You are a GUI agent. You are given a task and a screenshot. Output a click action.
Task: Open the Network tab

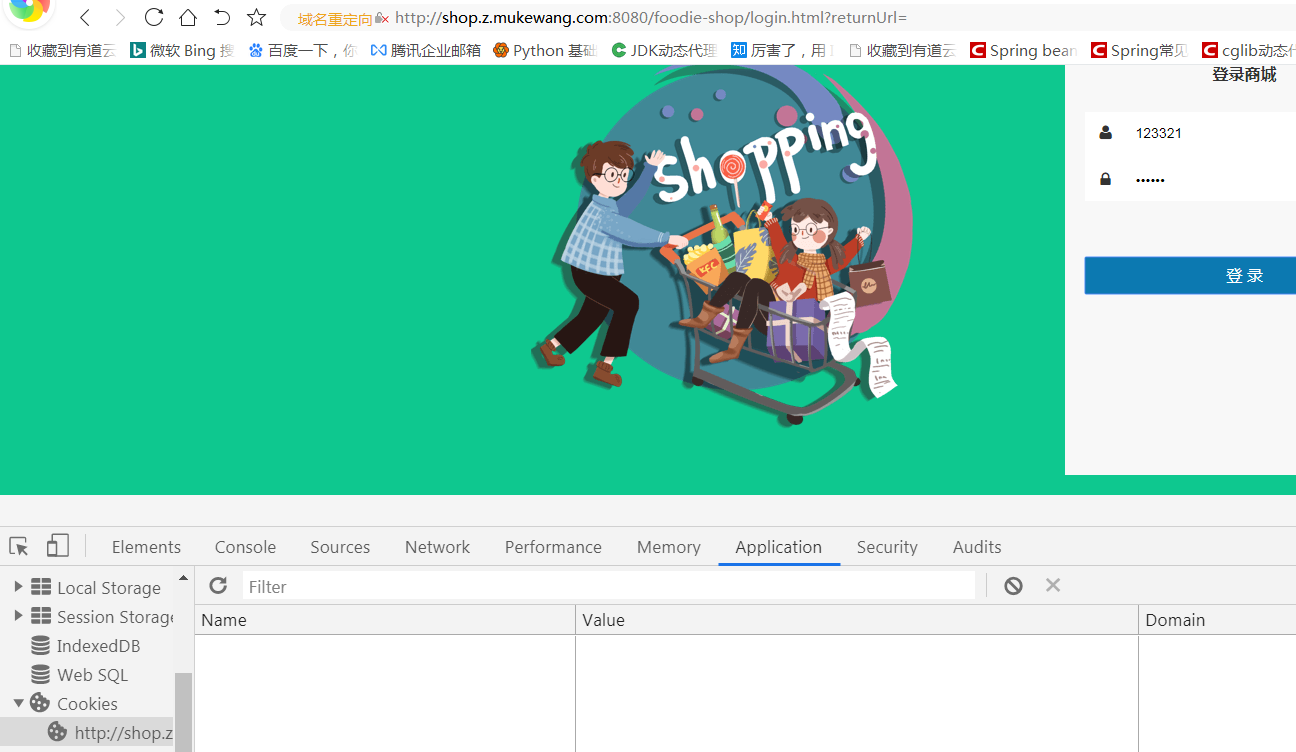click(x=437, y=547)
